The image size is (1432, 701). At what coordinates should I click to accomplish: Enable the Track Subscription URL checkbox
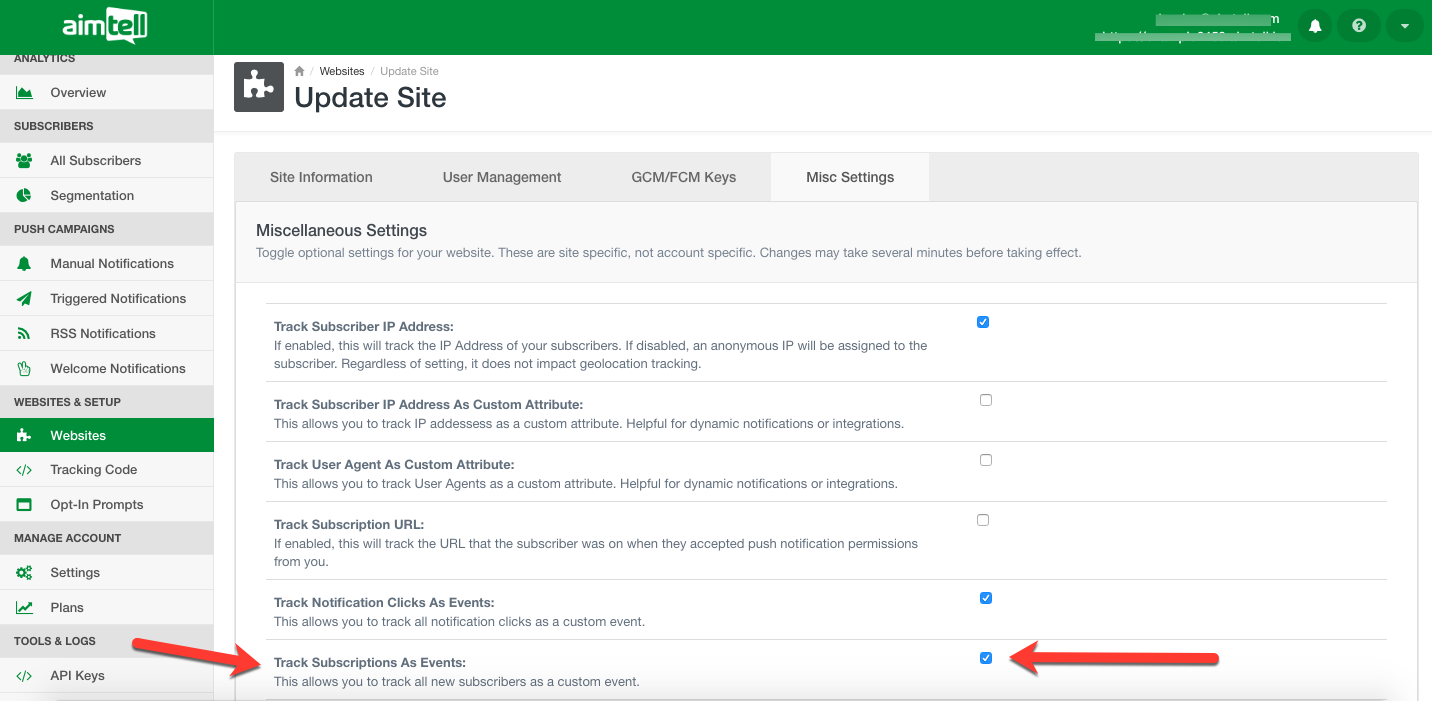point(983,520)
